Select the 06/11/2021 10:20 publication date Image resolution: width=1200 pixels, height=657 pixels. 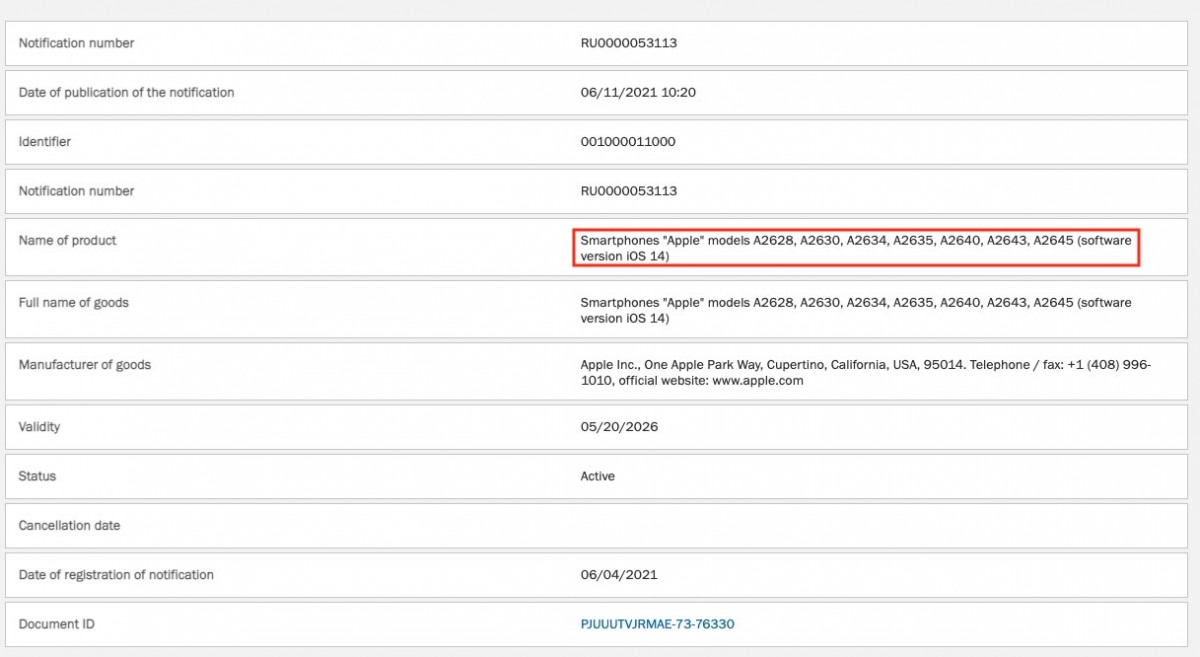[638, 92]
